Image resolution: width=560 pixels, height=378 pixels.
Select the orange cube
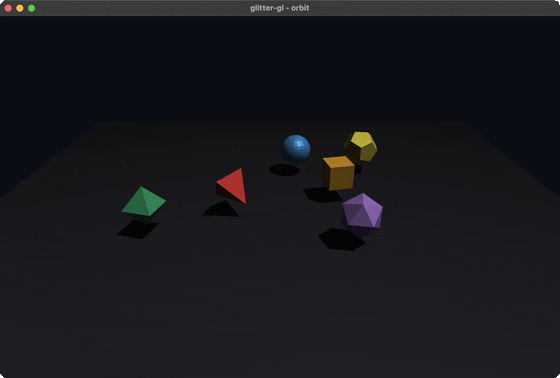(x=338, y=173)
